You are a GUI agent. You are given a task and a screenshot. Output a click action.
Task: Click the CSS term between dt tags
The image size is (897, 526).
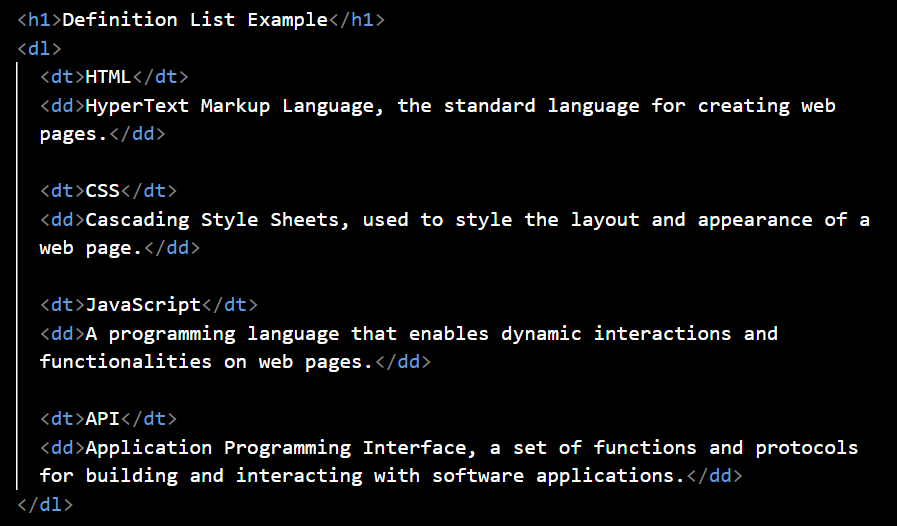[102, 191]
